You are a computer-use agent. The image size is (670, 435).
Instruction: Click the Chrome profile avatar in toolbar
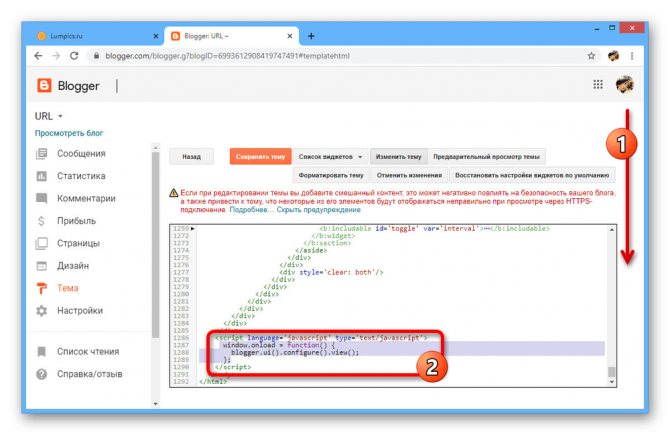(x=614, y=56)
